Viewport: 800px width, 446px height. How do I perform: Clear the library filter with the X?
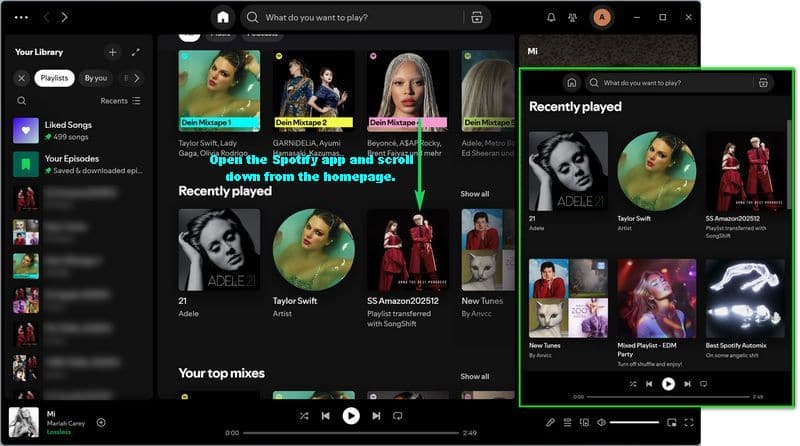21,78
